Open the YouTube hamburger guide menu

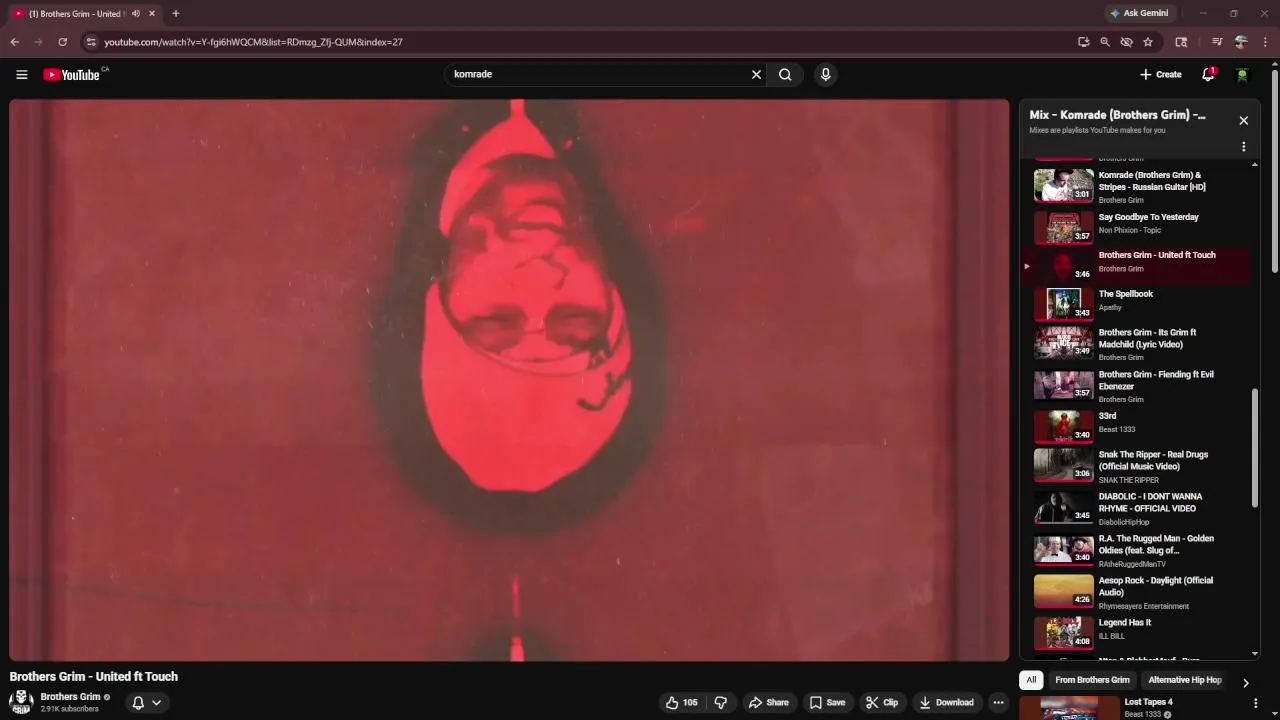(21, 74)
